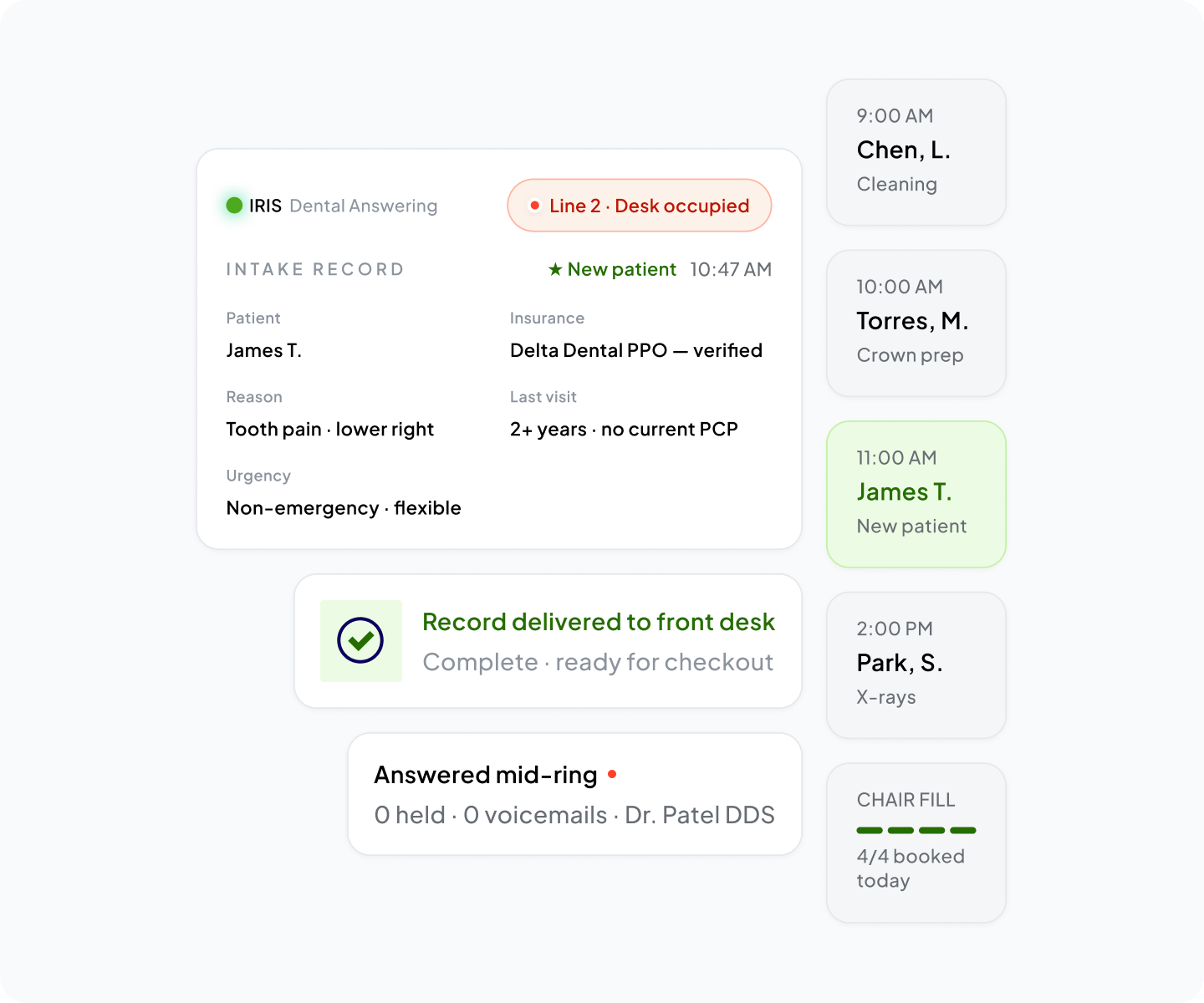Select the highlighted 11:00 AM James T. slot
The image size is (1204, 1003).
(x=916, y=494)
